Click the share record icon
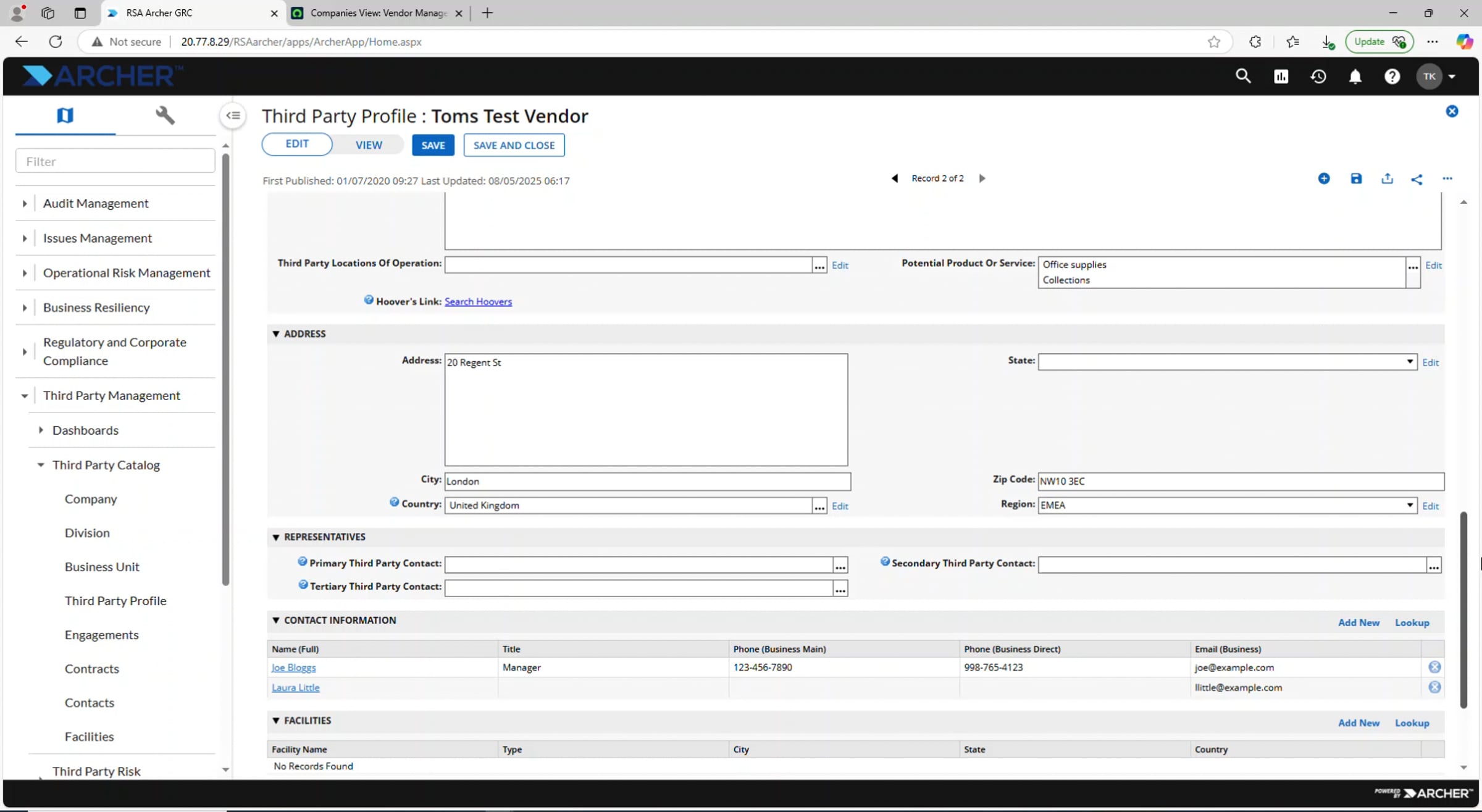The height and width of the screenshot is (812, 1482). click(1417, 180)
